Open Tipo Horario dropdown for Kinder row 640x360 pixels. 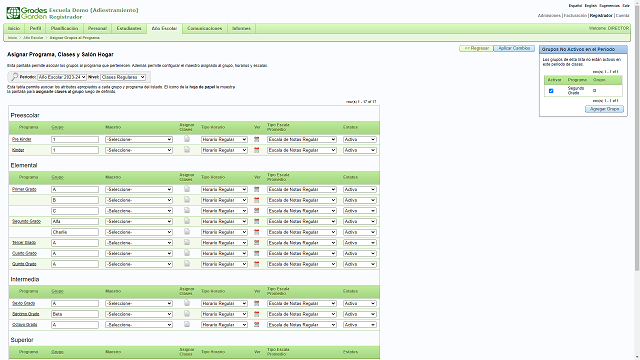tap(224, 150)
